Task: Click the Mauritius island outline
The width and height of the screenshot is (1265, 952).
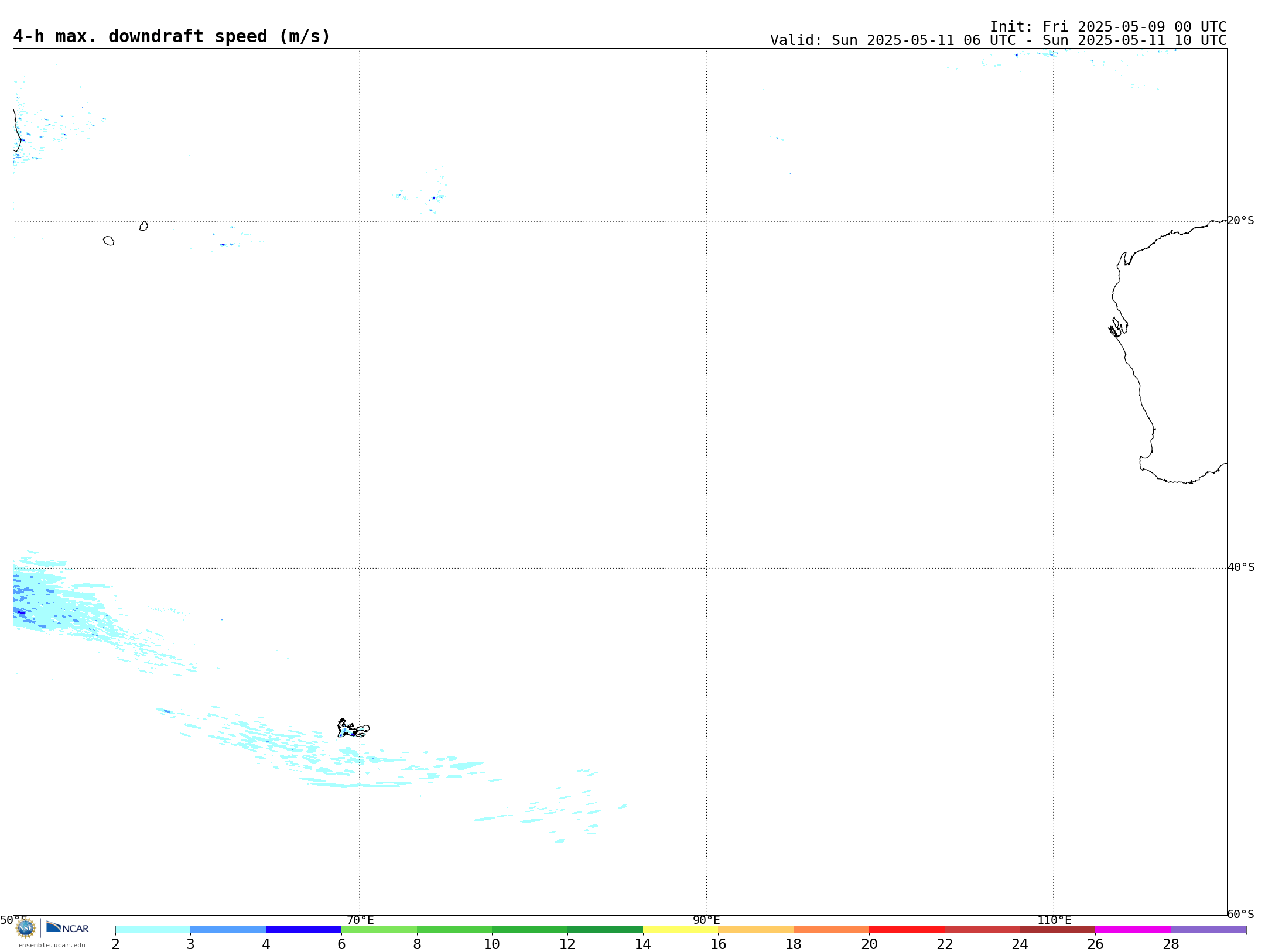Action: pyautogui.click(x=143, y=226)
